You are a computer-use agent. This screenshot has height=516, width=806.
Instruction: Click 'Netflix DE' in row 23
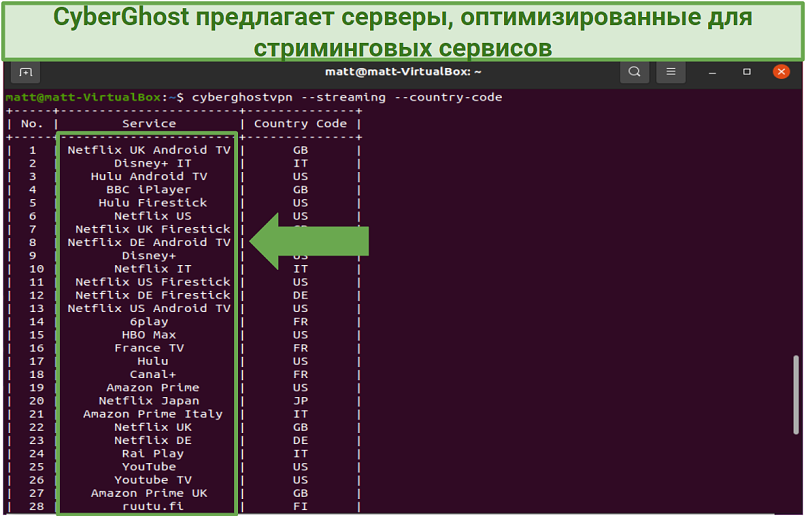(x=153, y=440)
